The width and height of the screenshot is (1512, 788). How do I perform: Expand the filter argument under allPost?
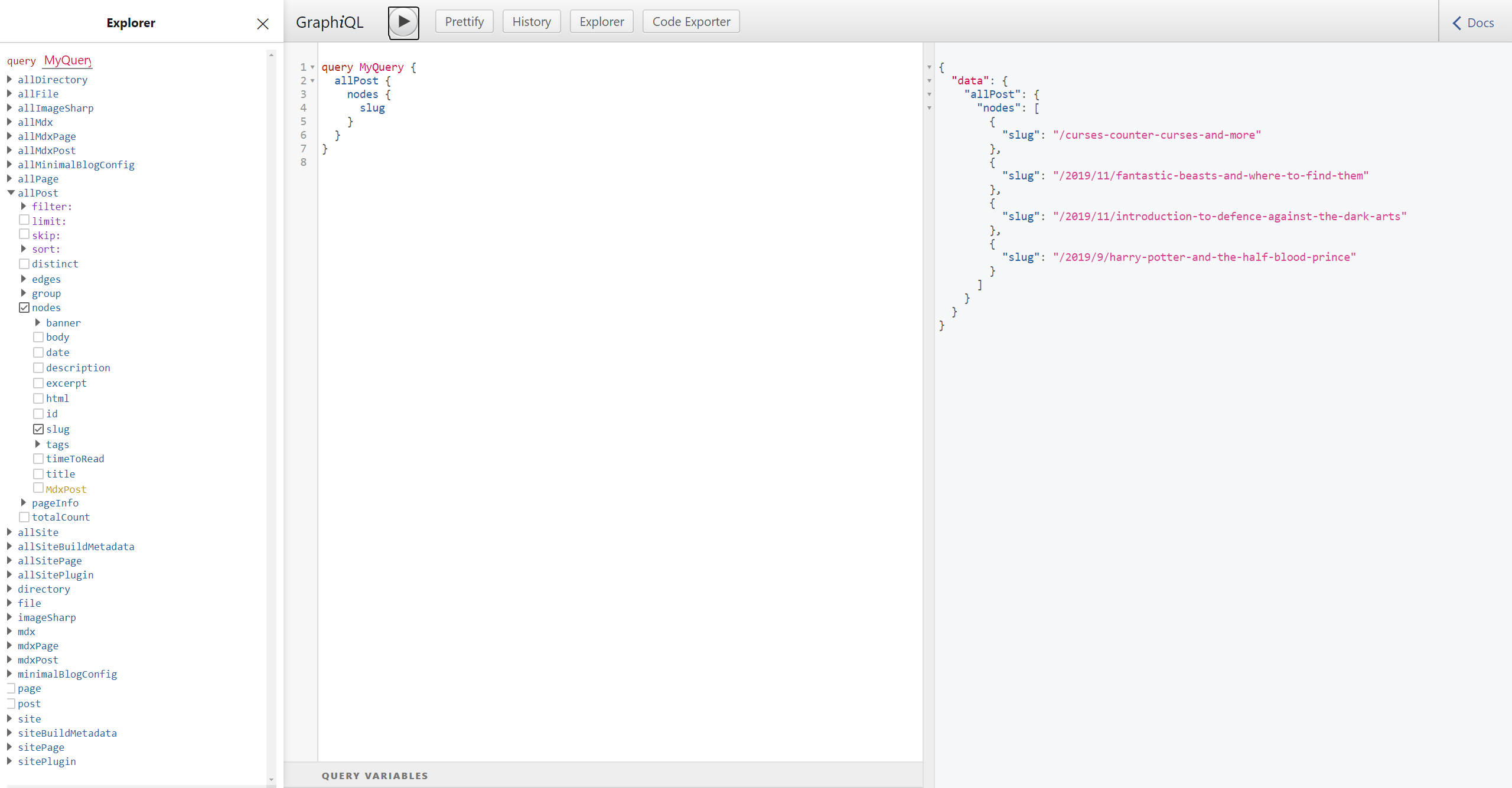tap(24, 206)
